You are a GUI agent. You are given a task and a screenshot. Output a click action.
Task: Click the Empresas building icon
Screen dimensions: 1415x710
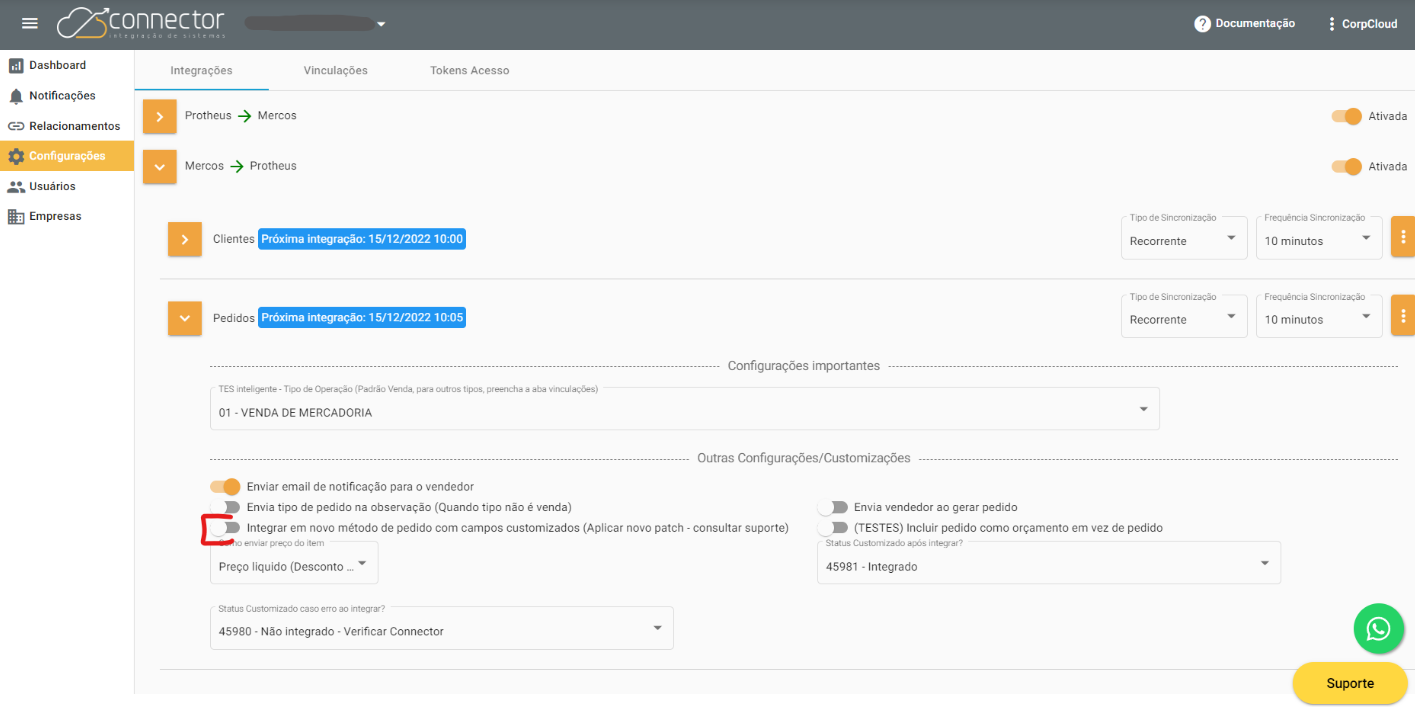tap(16, 216)
